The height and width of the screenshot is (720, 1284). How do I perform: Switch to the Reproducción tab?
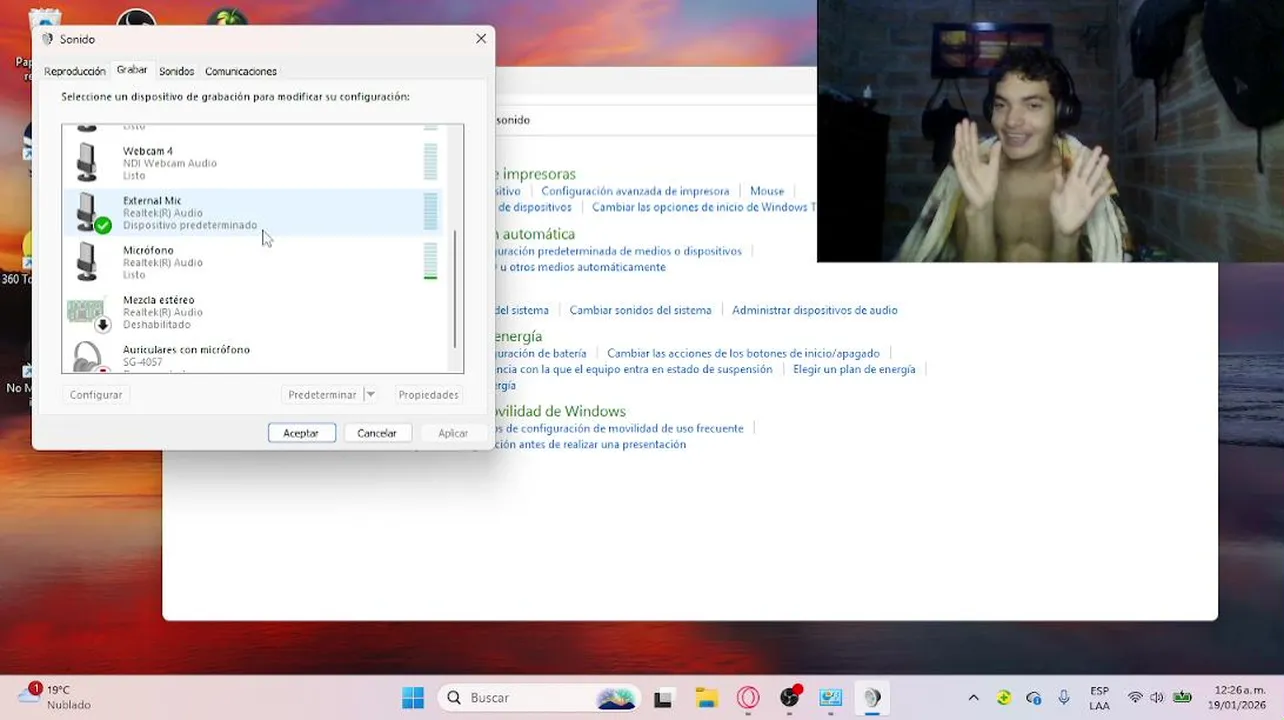point(75,71)
